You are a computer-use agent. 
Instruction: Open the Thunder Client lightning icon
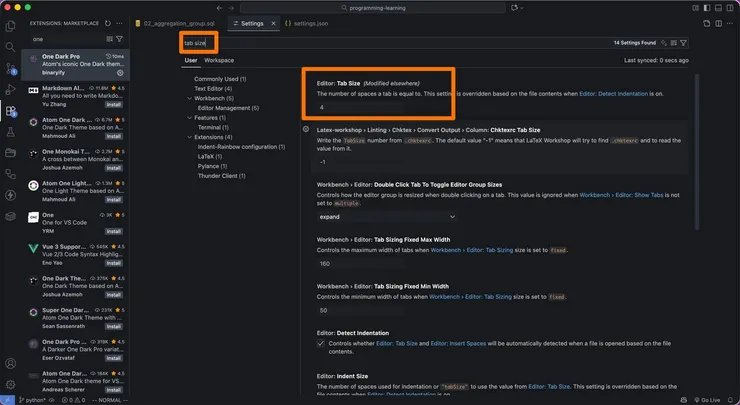click(x=10, y=195)
